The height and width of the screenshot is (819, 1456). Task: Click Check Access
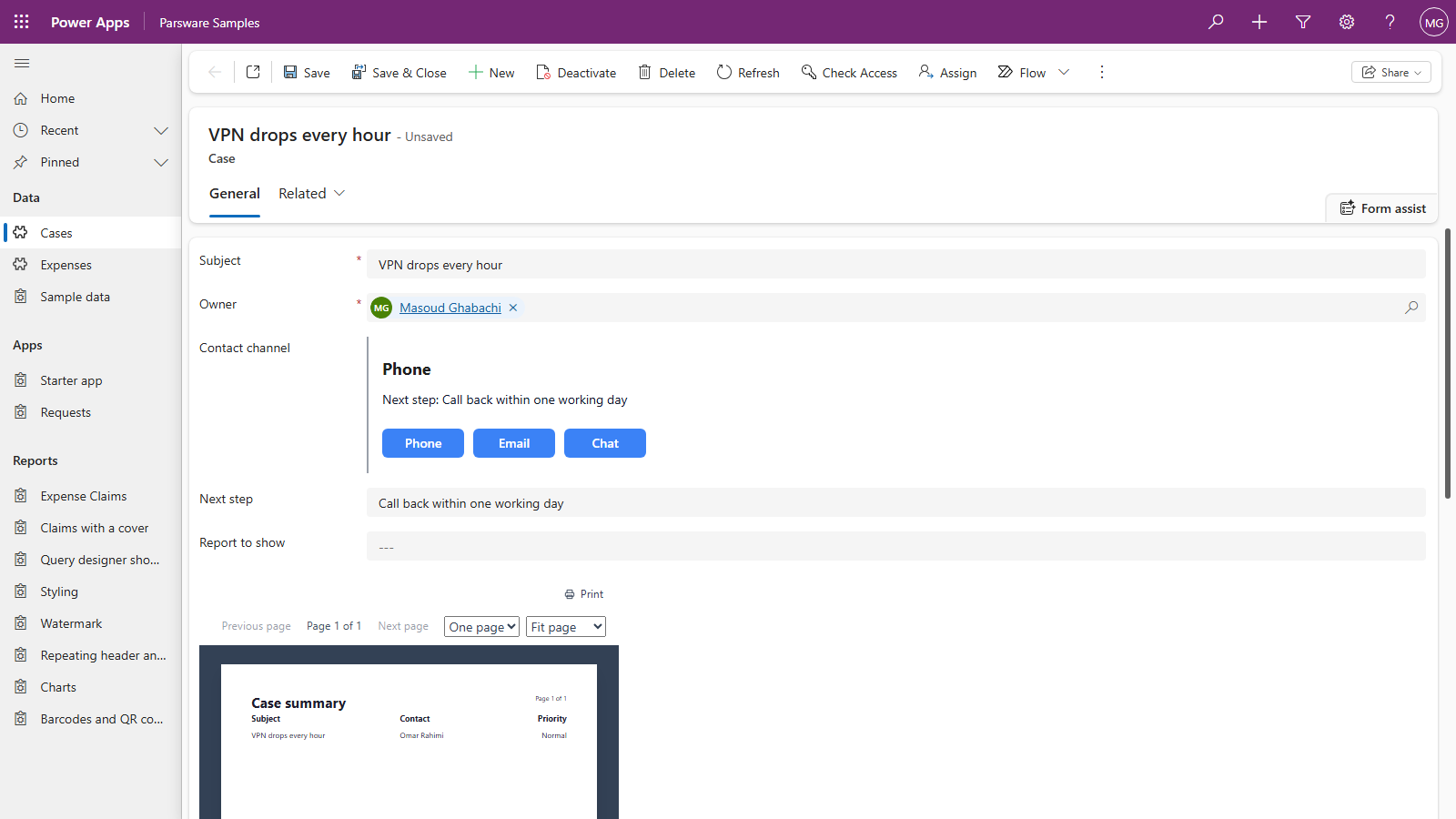(x=849, y=73)
